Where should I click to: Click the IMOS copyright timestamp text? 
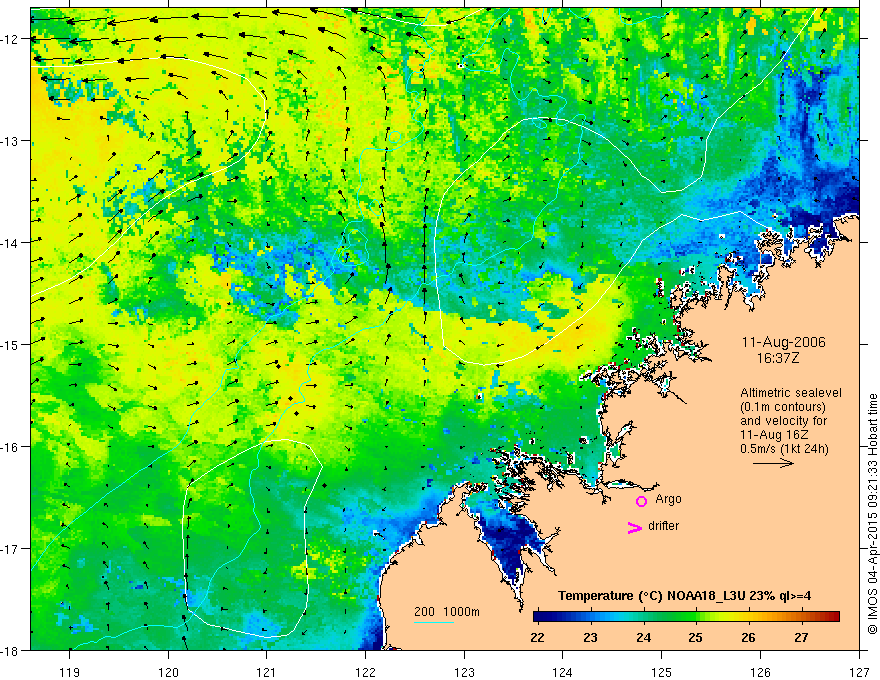coord(873,514)
